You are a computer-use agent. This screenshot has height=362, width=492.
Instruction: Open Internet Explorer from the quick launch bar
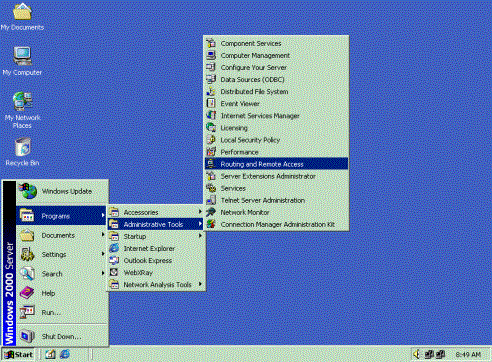[65, 354]
